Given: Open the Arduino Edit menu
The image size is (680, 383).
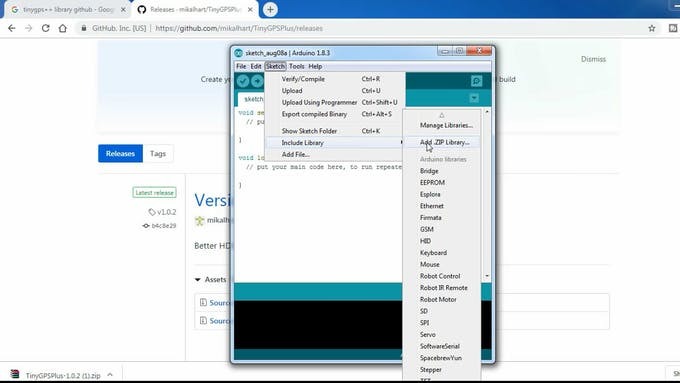Looking at the screenshot, I should click(x=256, y=66).
